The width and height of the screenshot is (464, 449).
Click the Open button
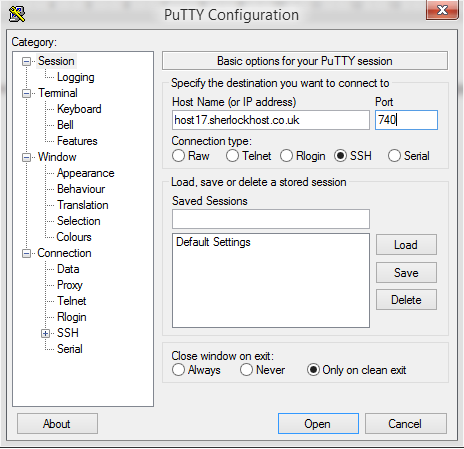(x=318, y=424)
